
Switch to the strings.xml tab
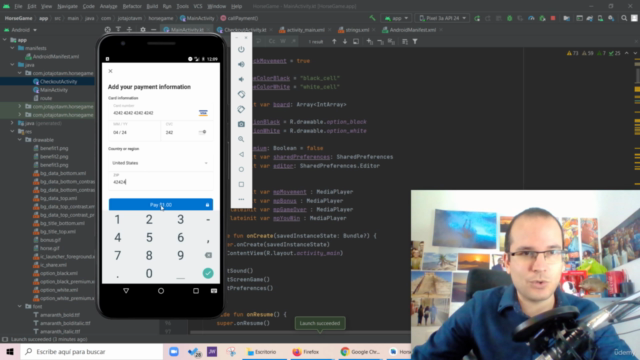click(357, 30)
